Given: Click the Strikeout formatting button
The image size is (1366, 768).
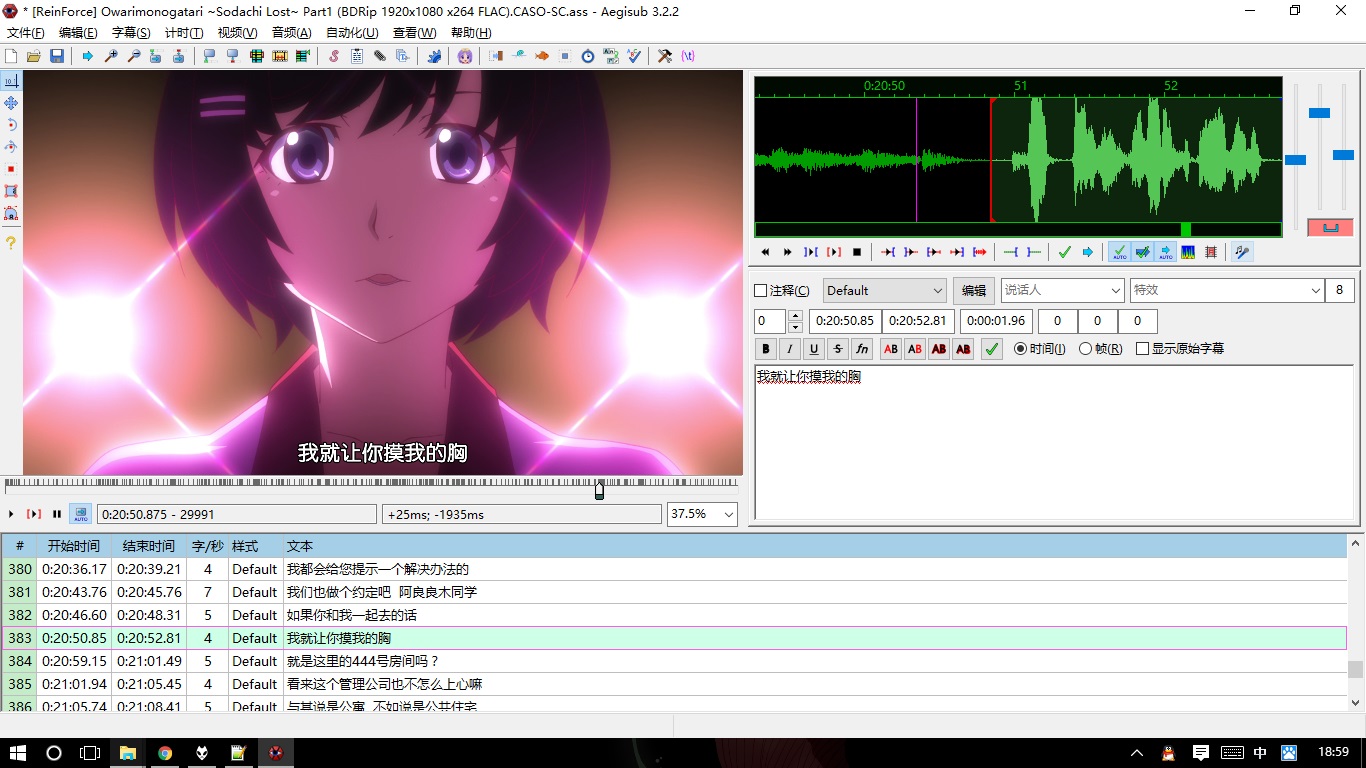Looking at the screenshot, I should 838,349.
